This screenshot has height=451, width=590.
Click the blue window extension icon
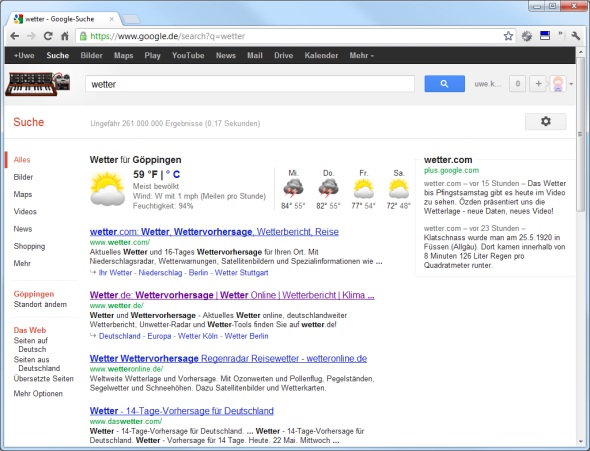pos(545,36)
